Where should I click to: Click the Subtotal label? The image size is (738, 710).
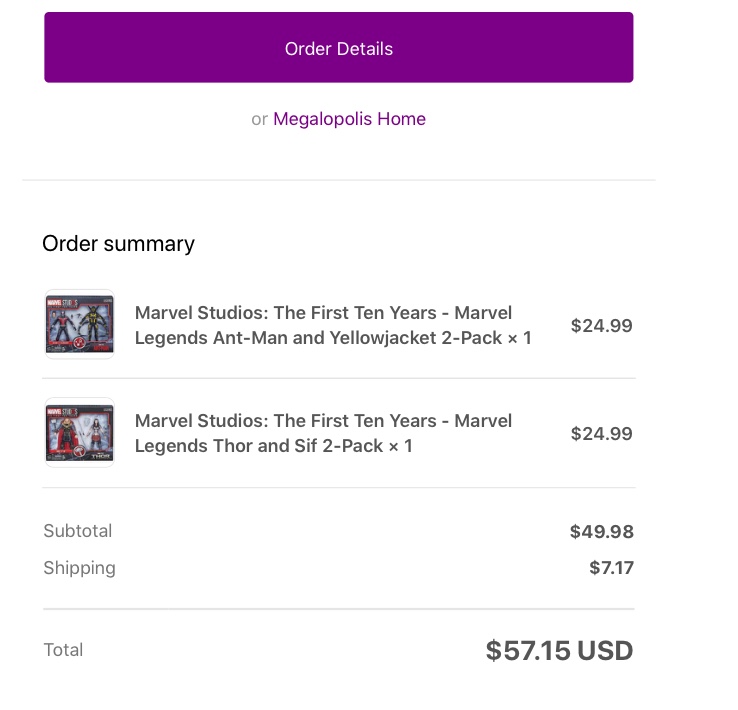tap(78, 531)
